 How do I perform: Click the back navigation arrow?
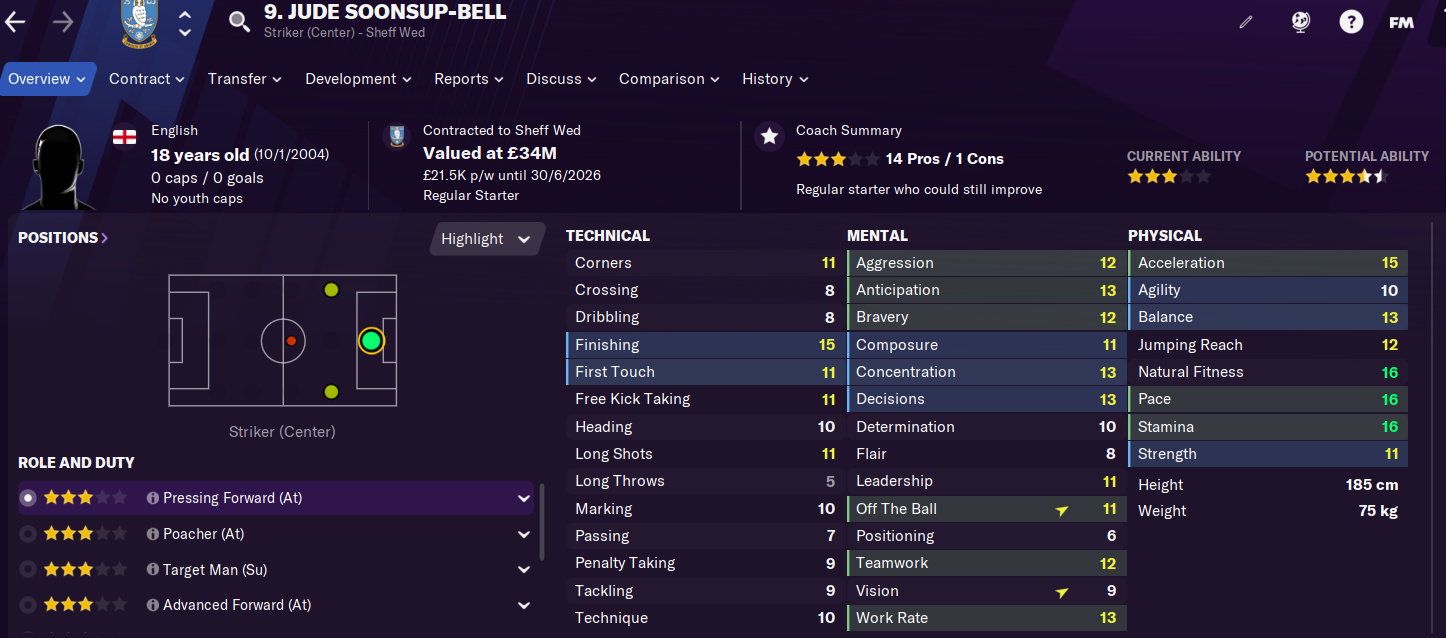[15, 22]
